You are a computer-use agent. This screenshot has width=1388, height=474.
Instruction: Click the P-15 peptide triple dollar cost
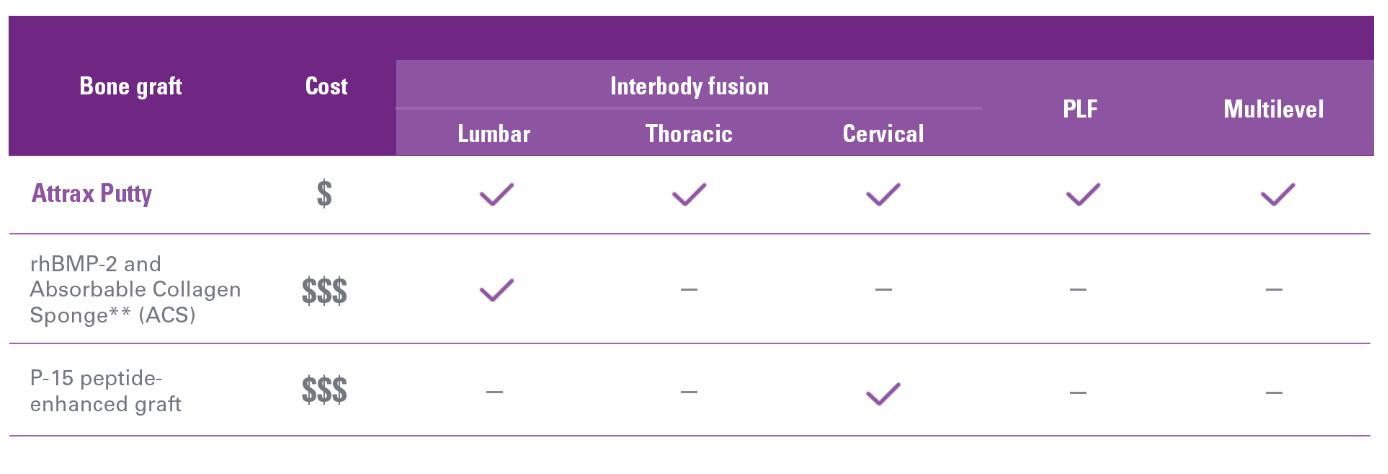325,390
